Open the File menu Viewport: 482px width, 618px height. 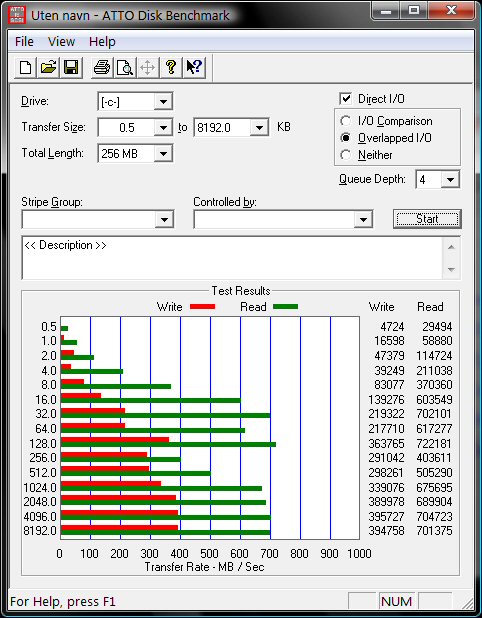click(24, 41)
